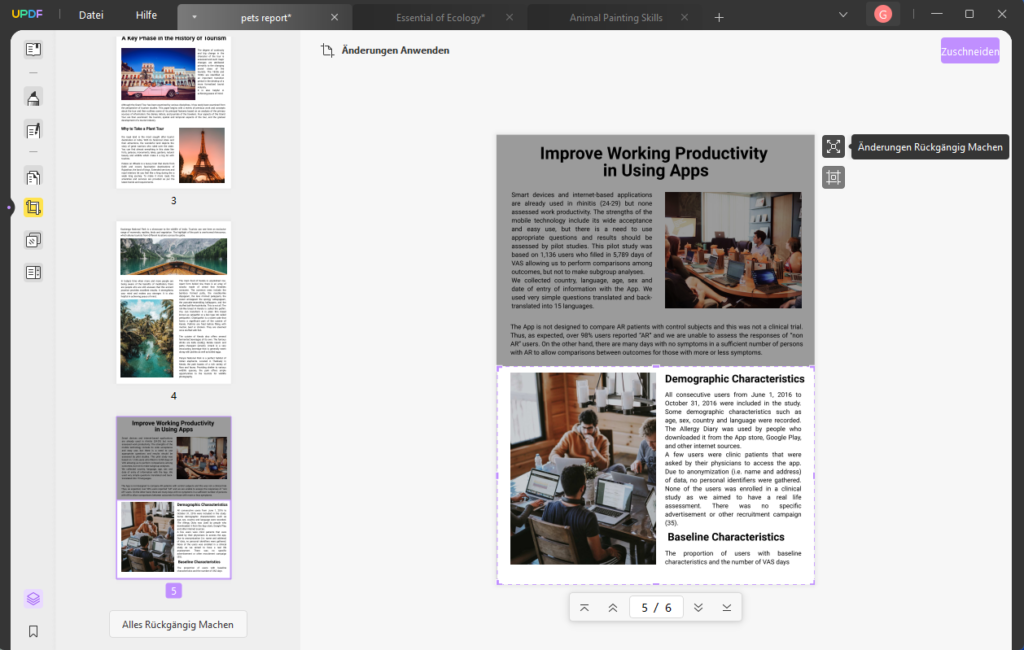Open the Edit PDF tool
The image size is (1024, 650).
[33, 130]
